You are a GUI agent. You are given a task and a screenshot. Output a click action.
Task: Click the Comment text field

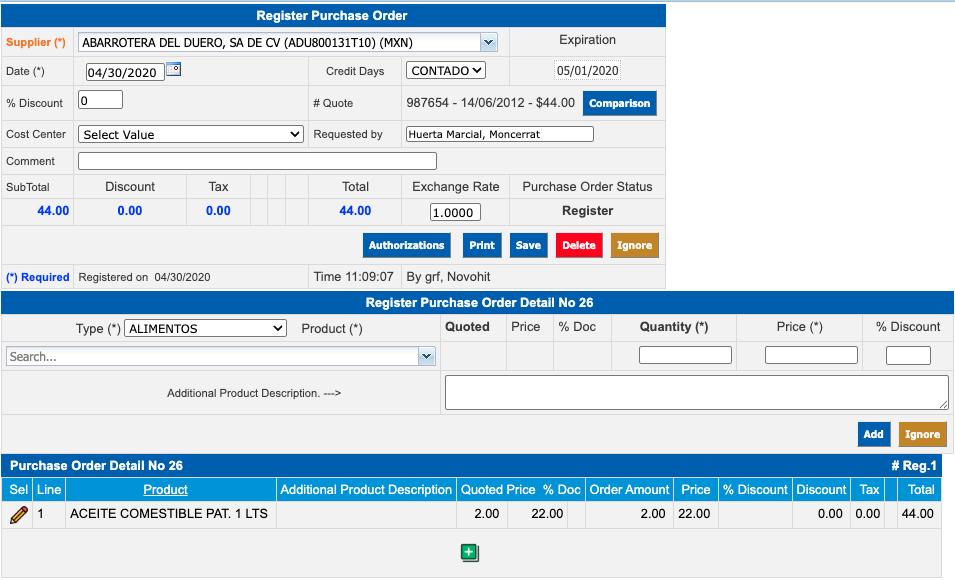click(x=257, y=161)
